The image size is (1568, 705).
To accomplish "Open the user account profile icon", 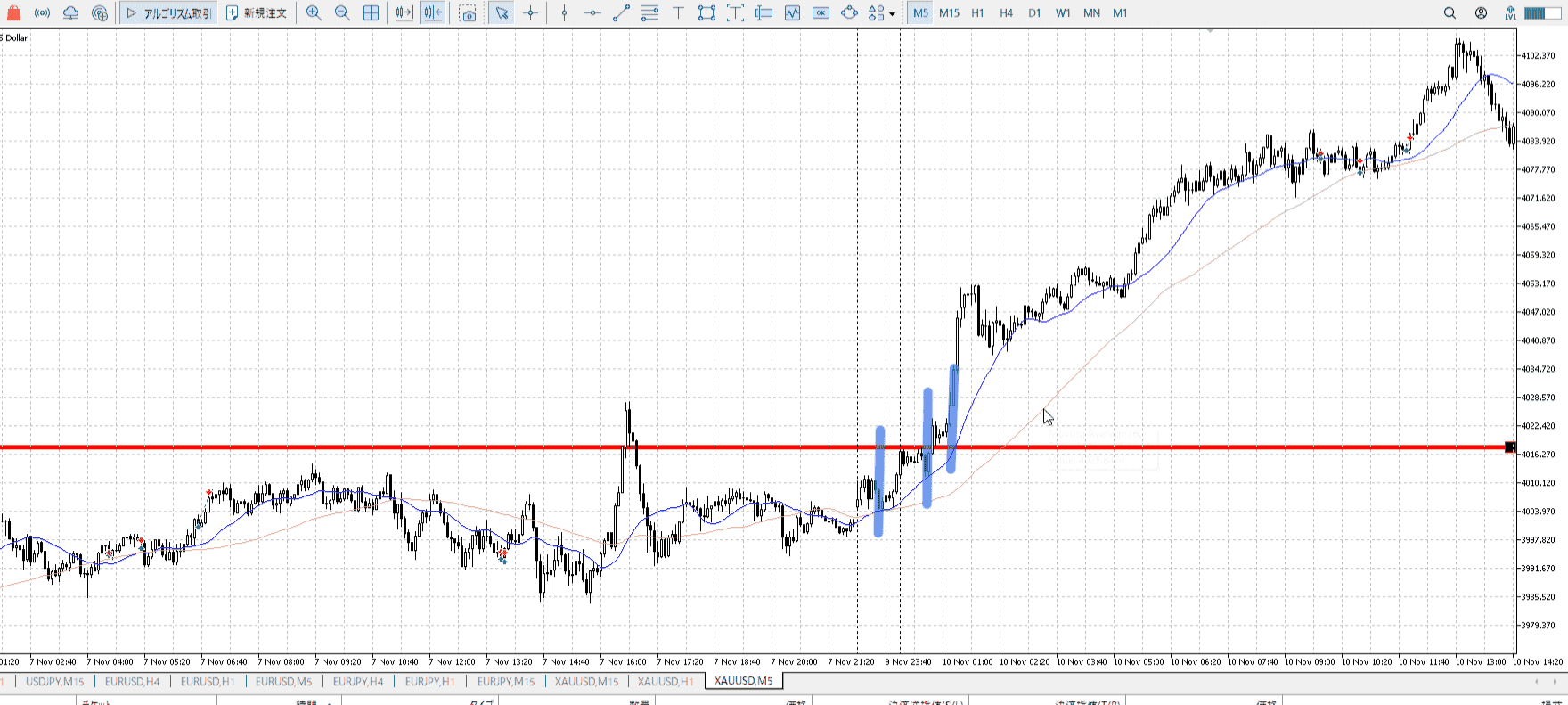I will (x=1481, y=13).
